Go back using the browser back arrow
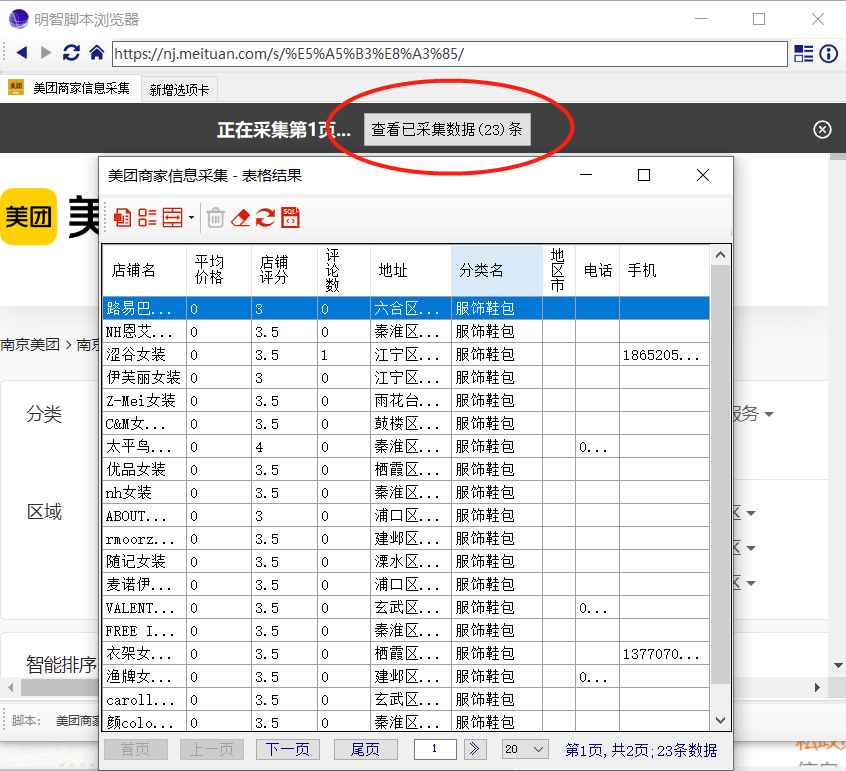 point(22,52)
